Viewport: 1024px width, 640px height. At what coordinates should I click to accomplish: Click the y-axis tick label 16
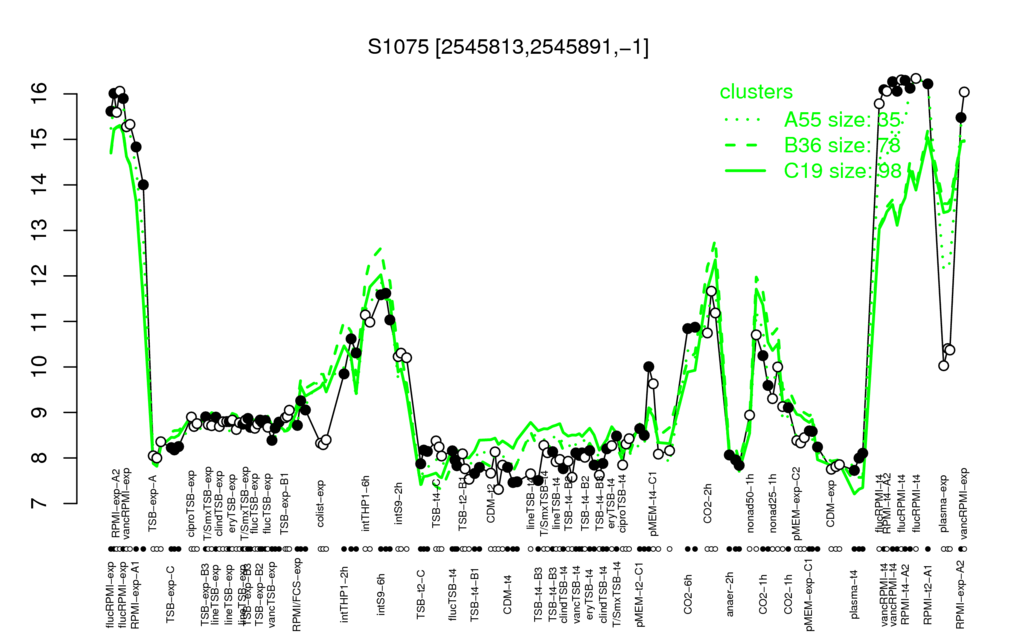(39, 94)
